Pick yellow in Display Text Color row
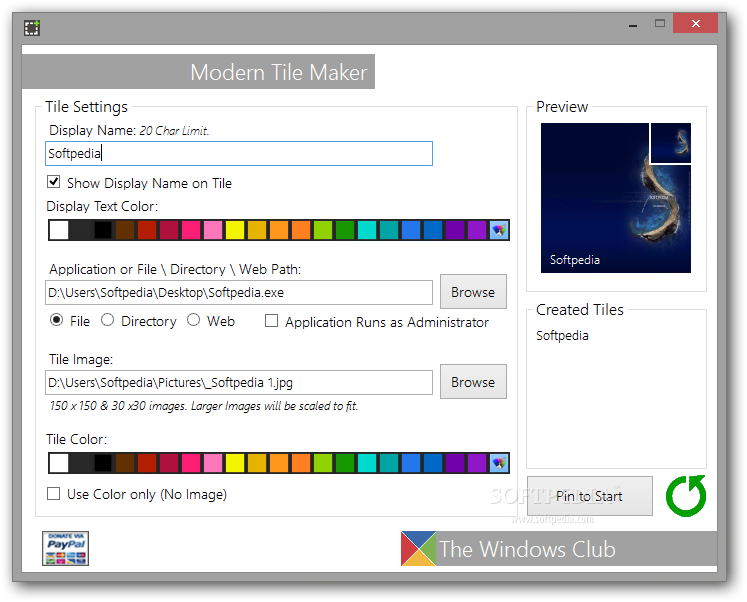The width and height of the screenshot is (747, 602). (x=235, y=231)
